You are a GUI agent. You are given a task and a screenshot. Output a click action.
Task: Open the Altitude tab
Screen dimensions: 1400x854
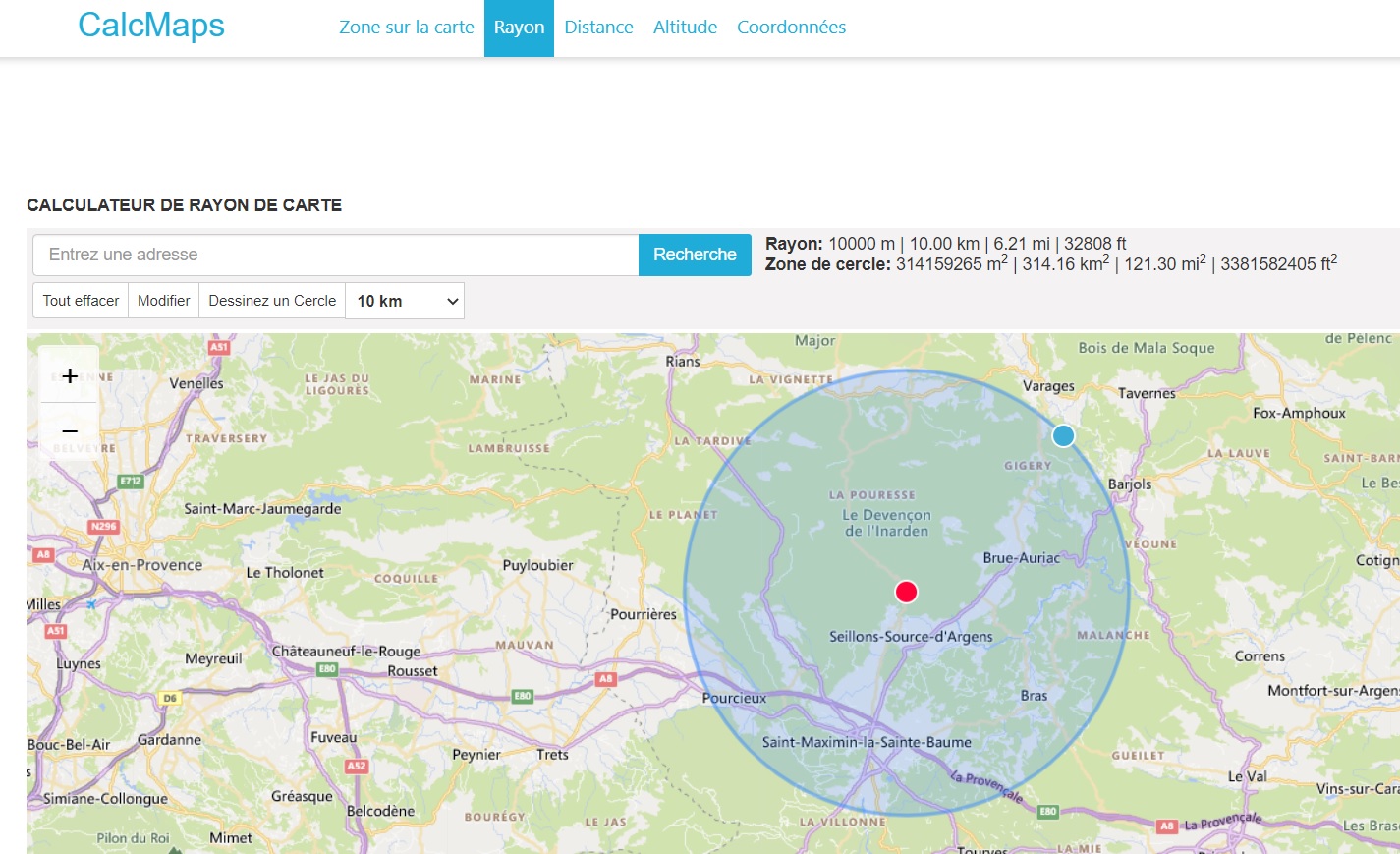685,28
